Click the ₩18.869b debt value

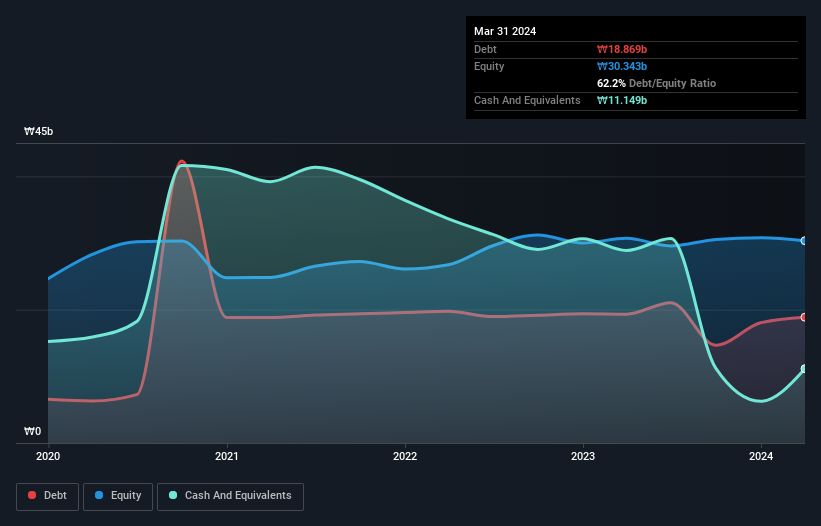coord(622,49)
